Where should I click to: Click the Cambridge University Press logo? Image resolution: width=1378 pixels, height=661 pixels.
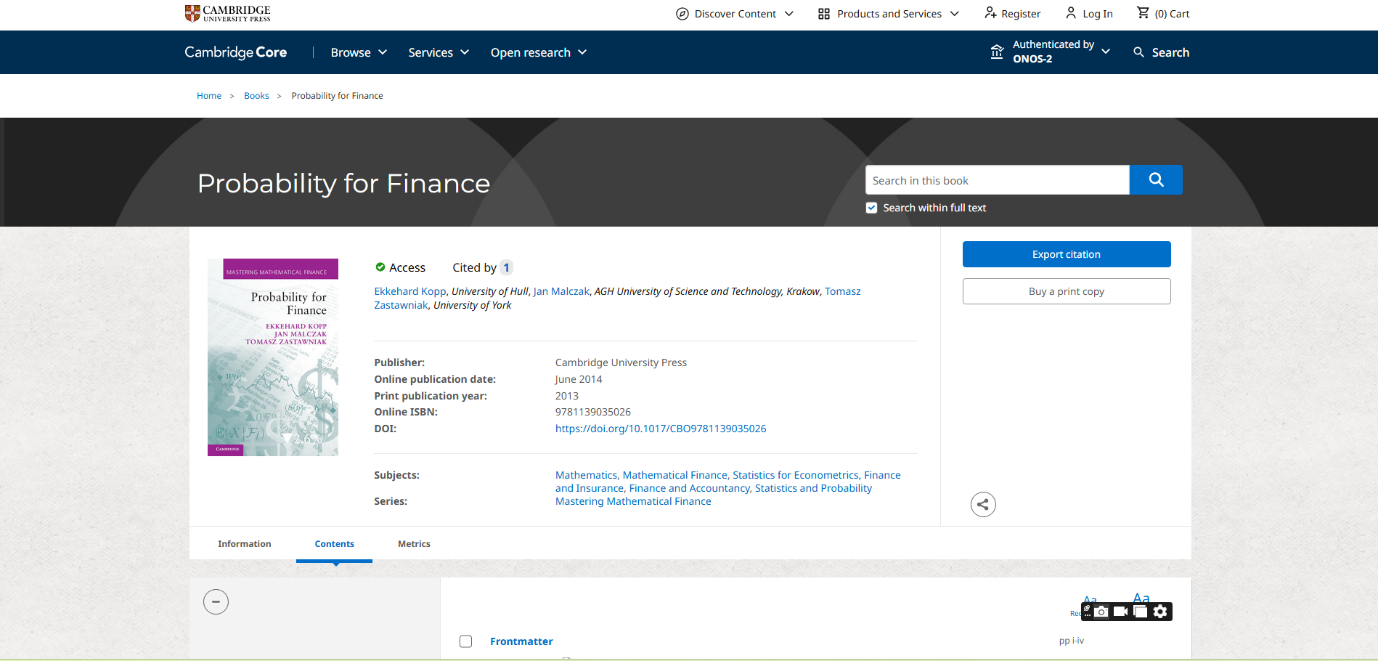click(227, 13)
